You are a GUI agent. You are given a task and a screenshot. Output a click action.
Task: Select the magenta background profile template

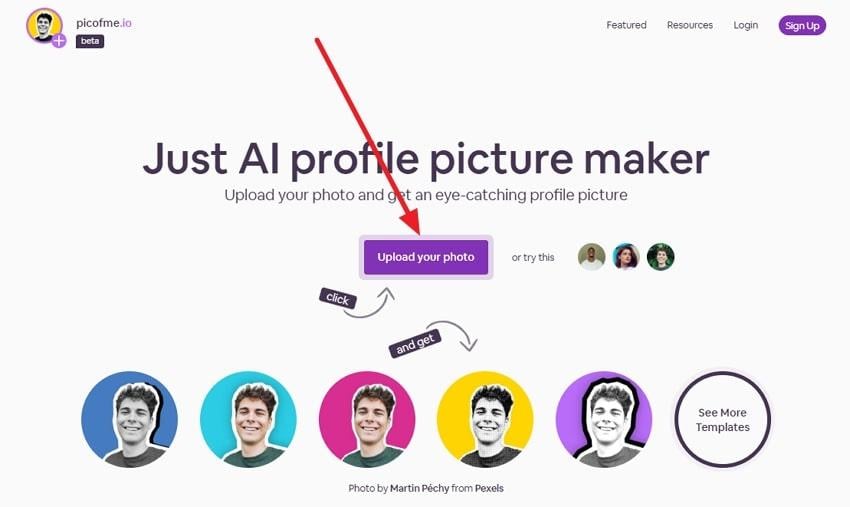(x=367, y=419)
